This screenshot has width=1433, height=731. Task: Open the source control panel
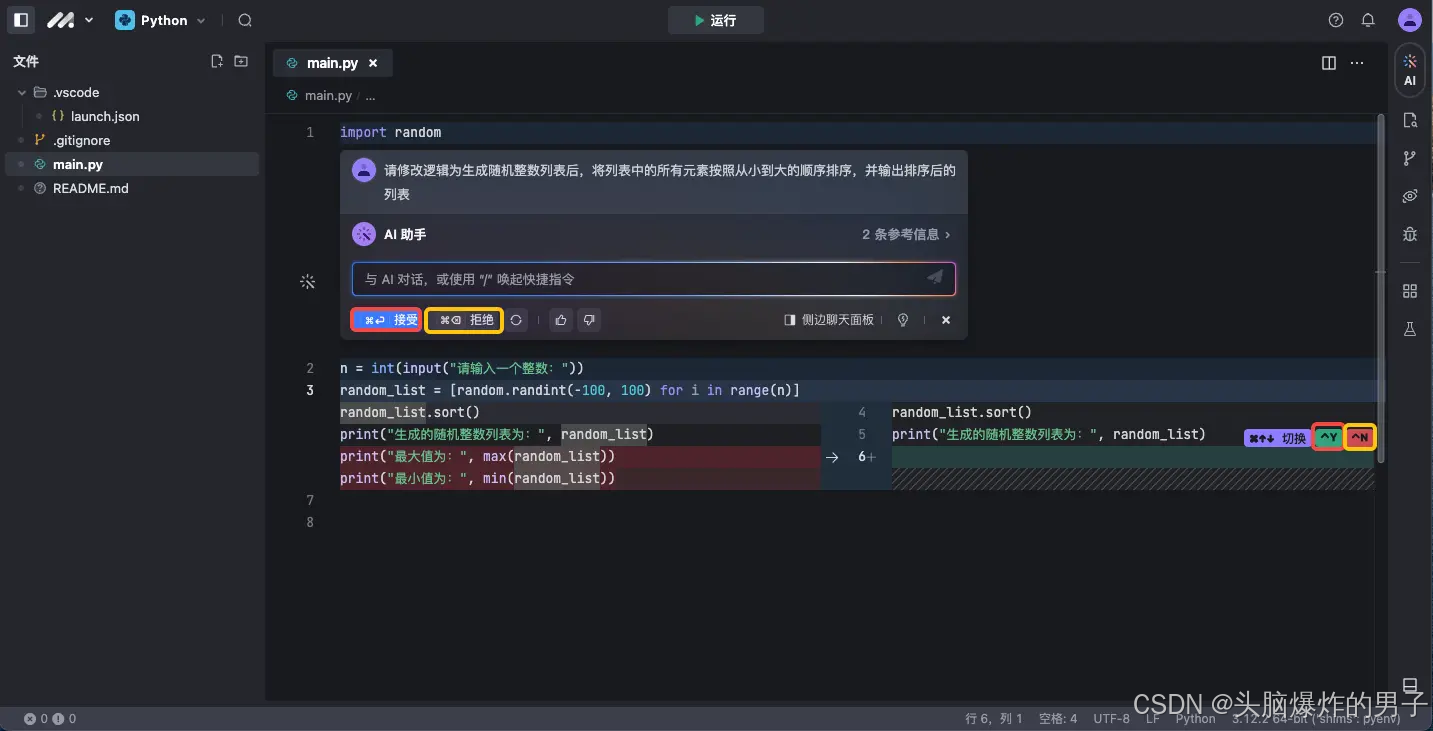(x=1409, y=157)
